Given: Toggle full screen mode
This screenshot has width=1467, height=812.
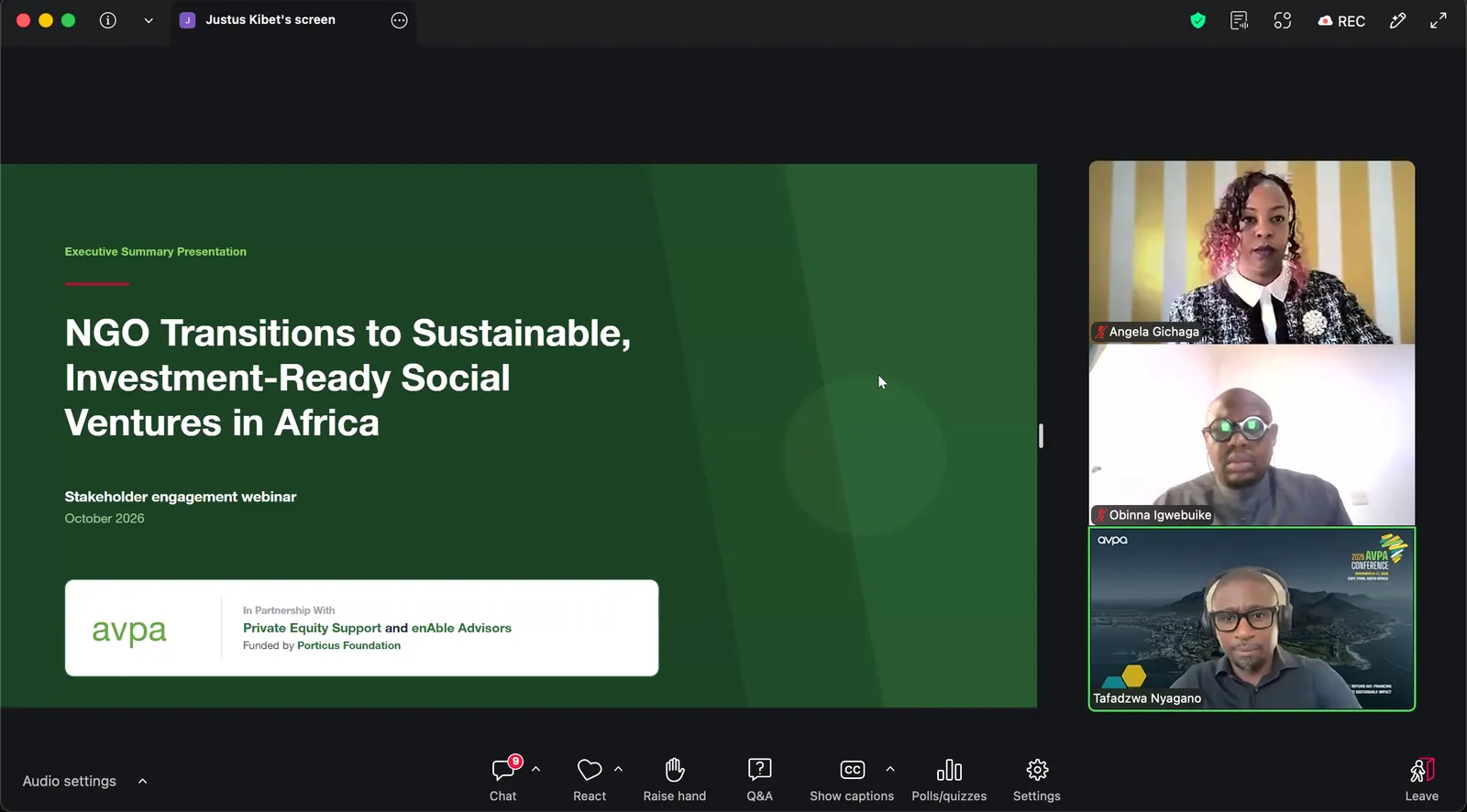Looking at the screenshot, I should click(x=1439, y=20).
